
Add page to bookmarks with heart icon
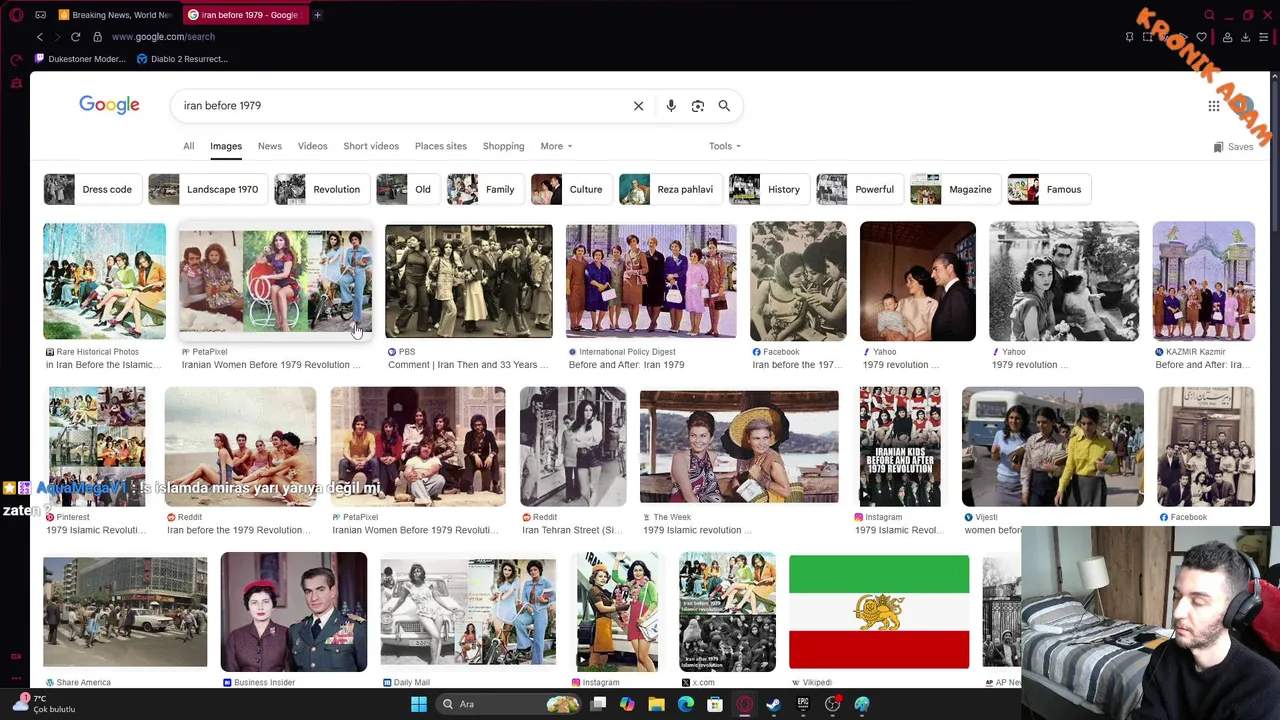(x=1201, y=37)
